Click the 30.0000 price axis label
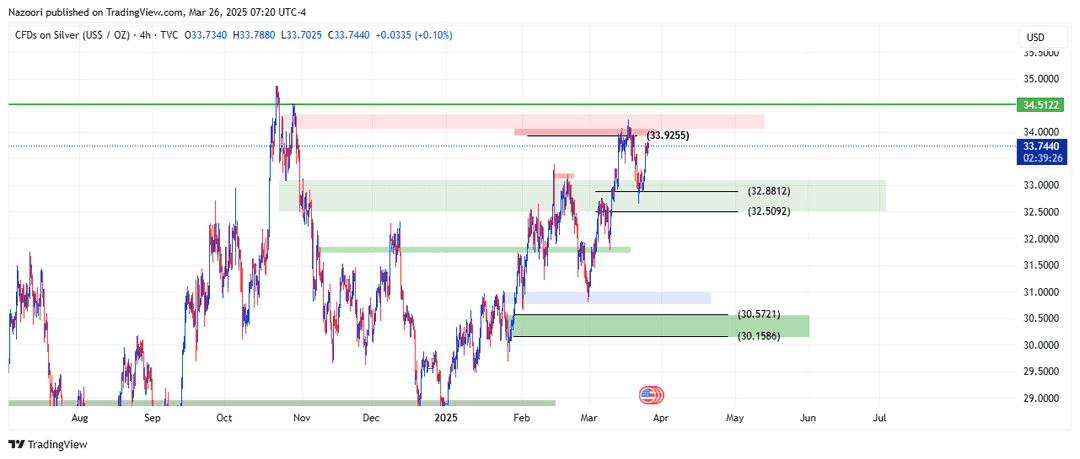 pyautogui.click(x=1041, y=345)
